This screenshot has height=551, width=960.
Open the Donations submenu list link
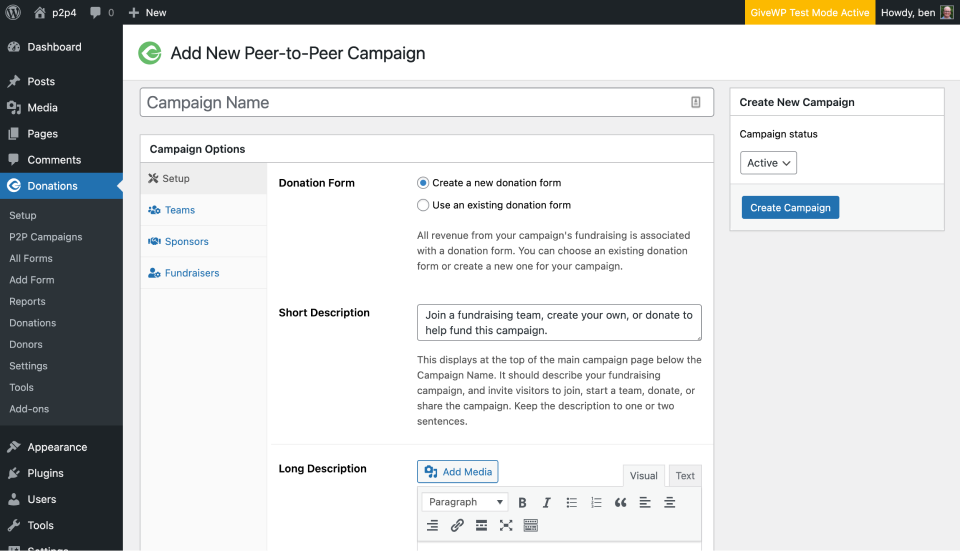coord(32,323)
